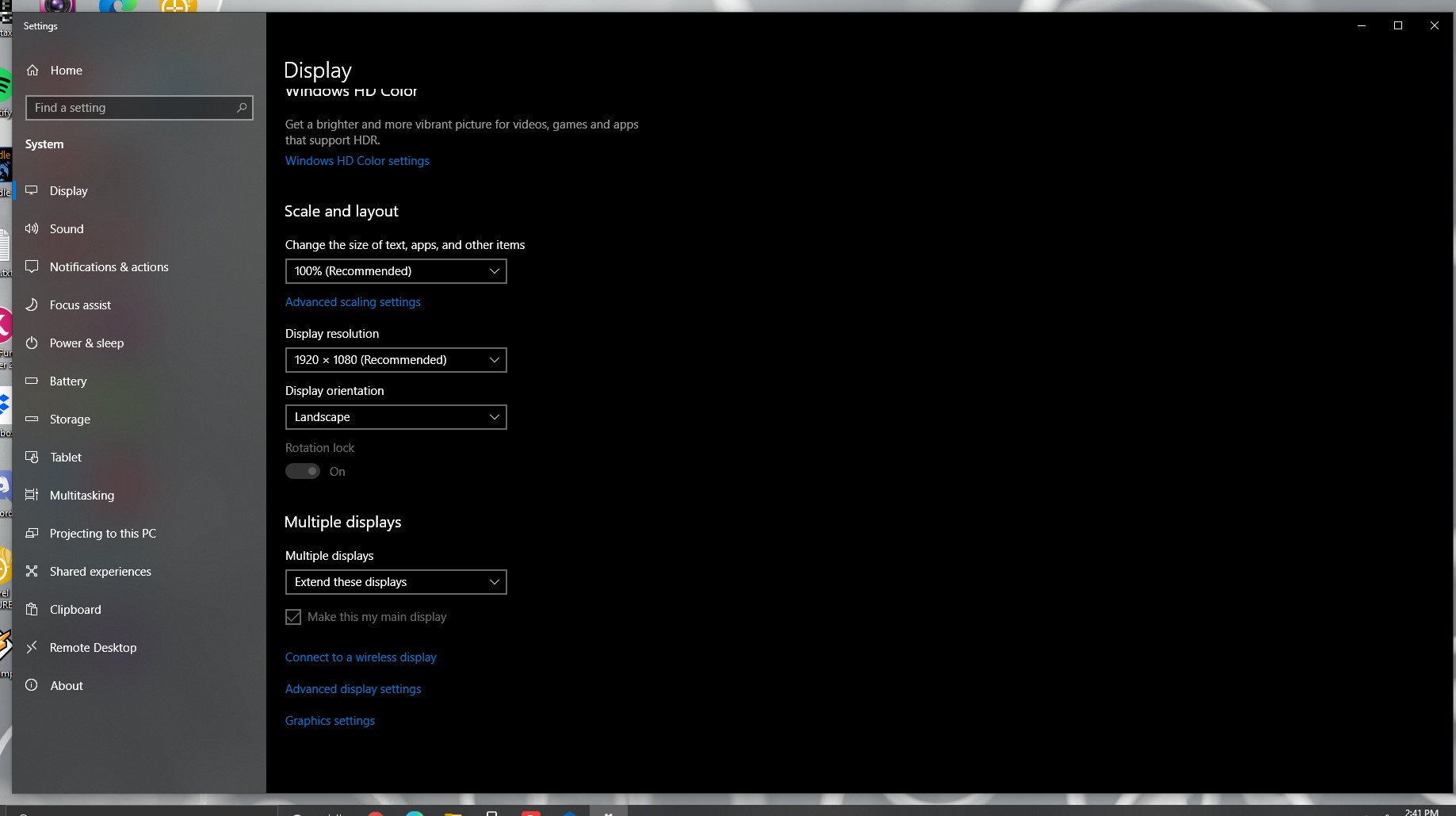The image size is (1456, 816).
Task: Open Battery settings from the sidebar
Action: 67,381
